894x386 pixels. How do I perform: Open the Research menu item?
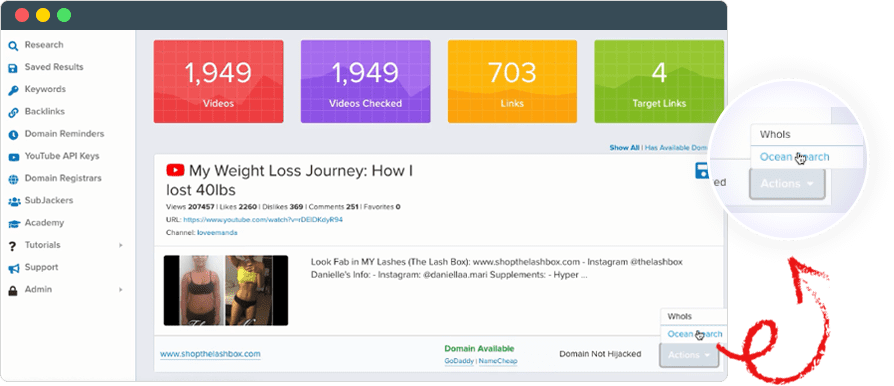[x=44, y=45]
